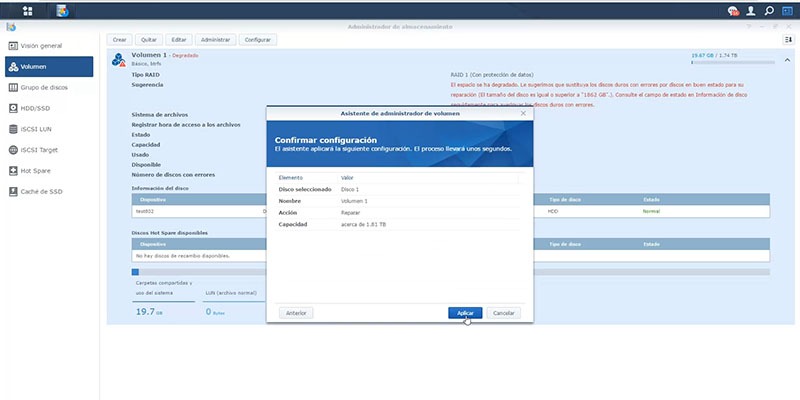Screen dimensions: 800x400
Task: Open the Hot Spare section
Action: click(49, 171)
